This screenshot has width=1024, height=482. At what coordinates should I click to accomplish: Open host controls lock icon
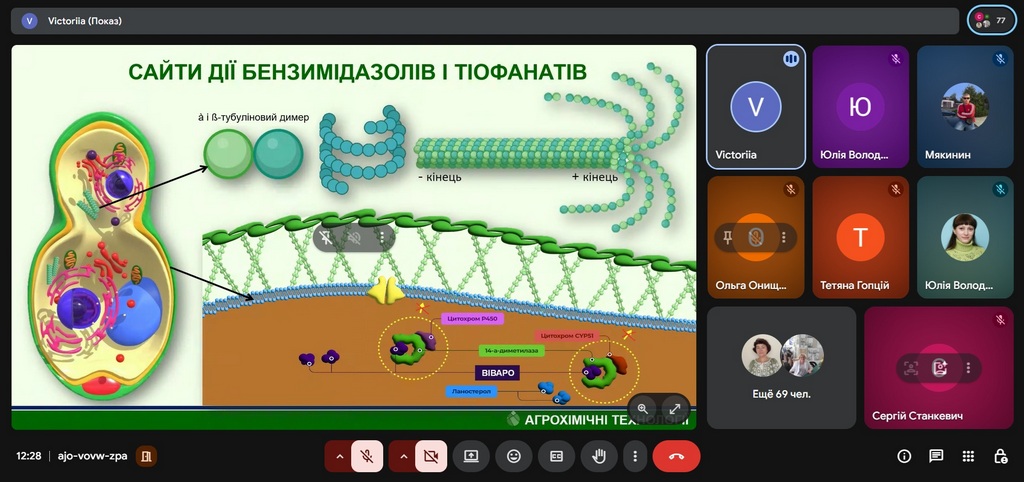1000,456
